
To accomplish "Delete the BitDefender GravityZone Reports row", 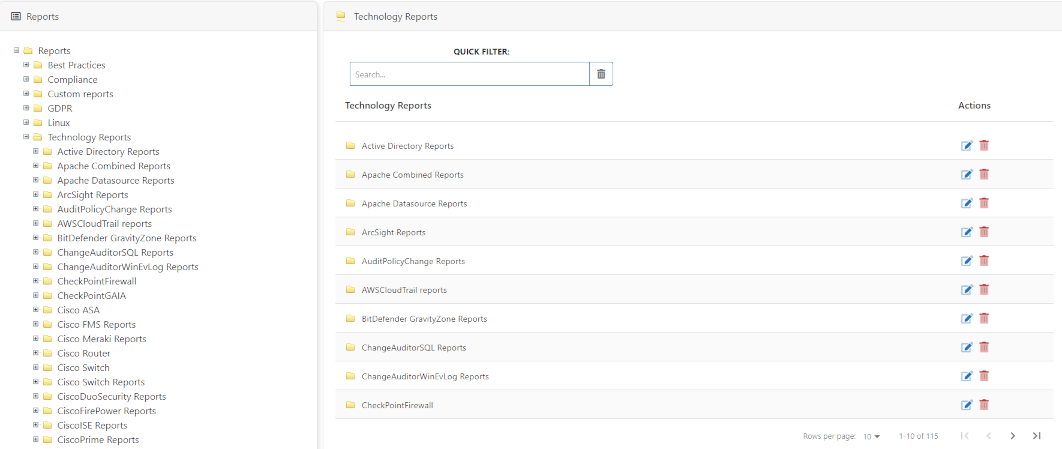I will 984,318.
